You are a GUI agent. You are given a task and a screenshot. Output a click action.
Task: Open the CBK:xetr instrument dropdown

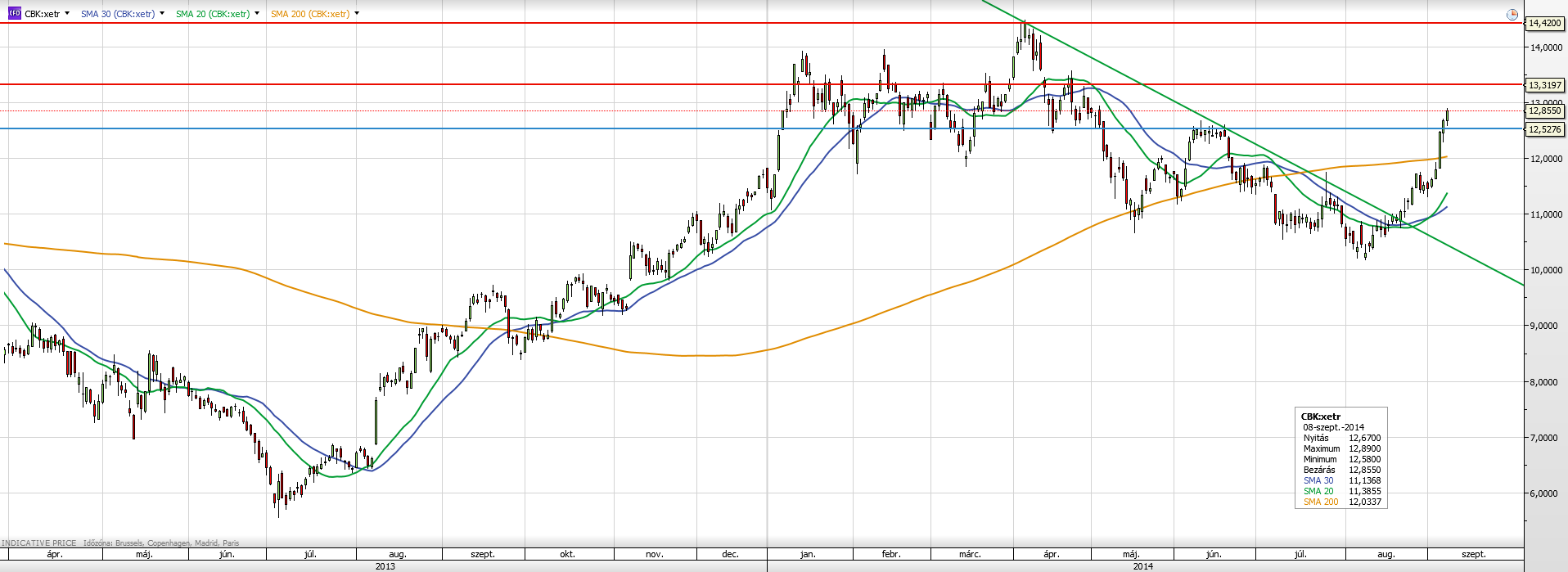(x=67, y=14)
